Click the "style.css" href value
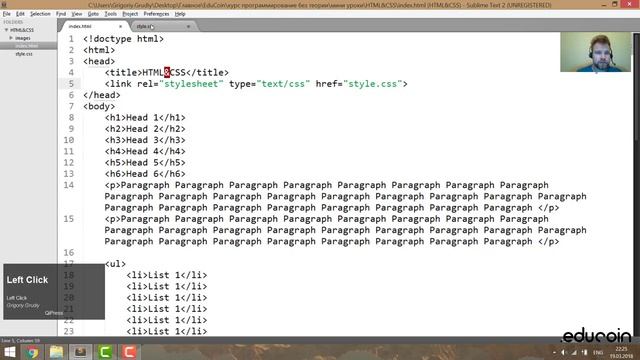 [373, 84]
